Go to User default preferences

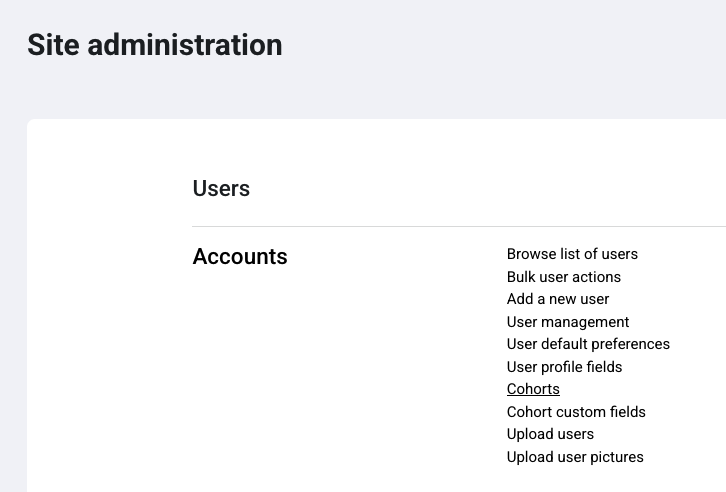click(588, 344)
